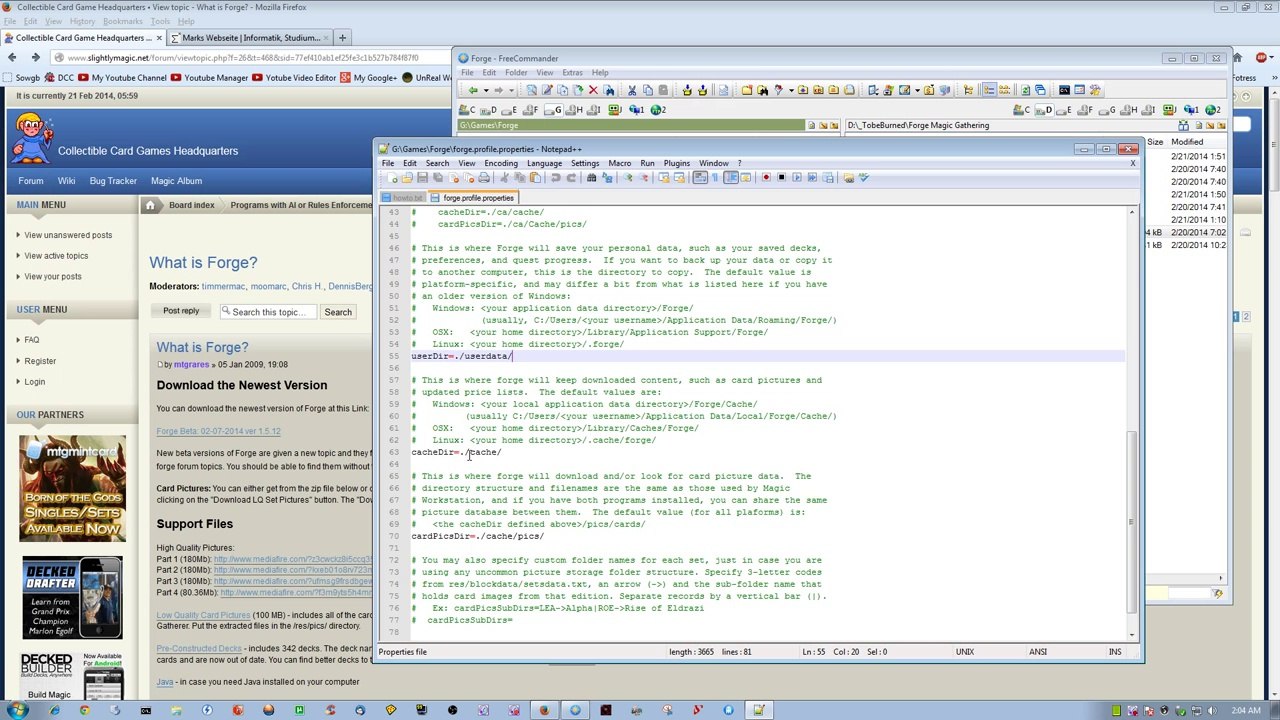Click the scissors Cut icon in FreeCommander

[x=631, y=91]
